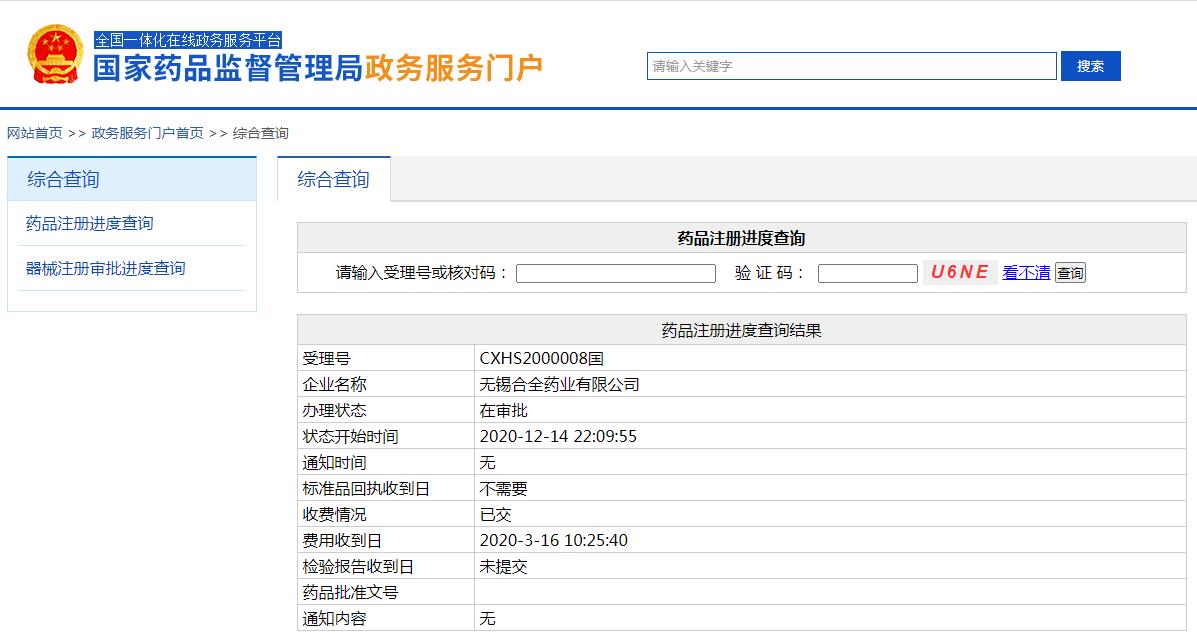Click the value 已交 in the 收费情况 row
This screenshot has height=643, width=1197.
click(x=495, y=515)
